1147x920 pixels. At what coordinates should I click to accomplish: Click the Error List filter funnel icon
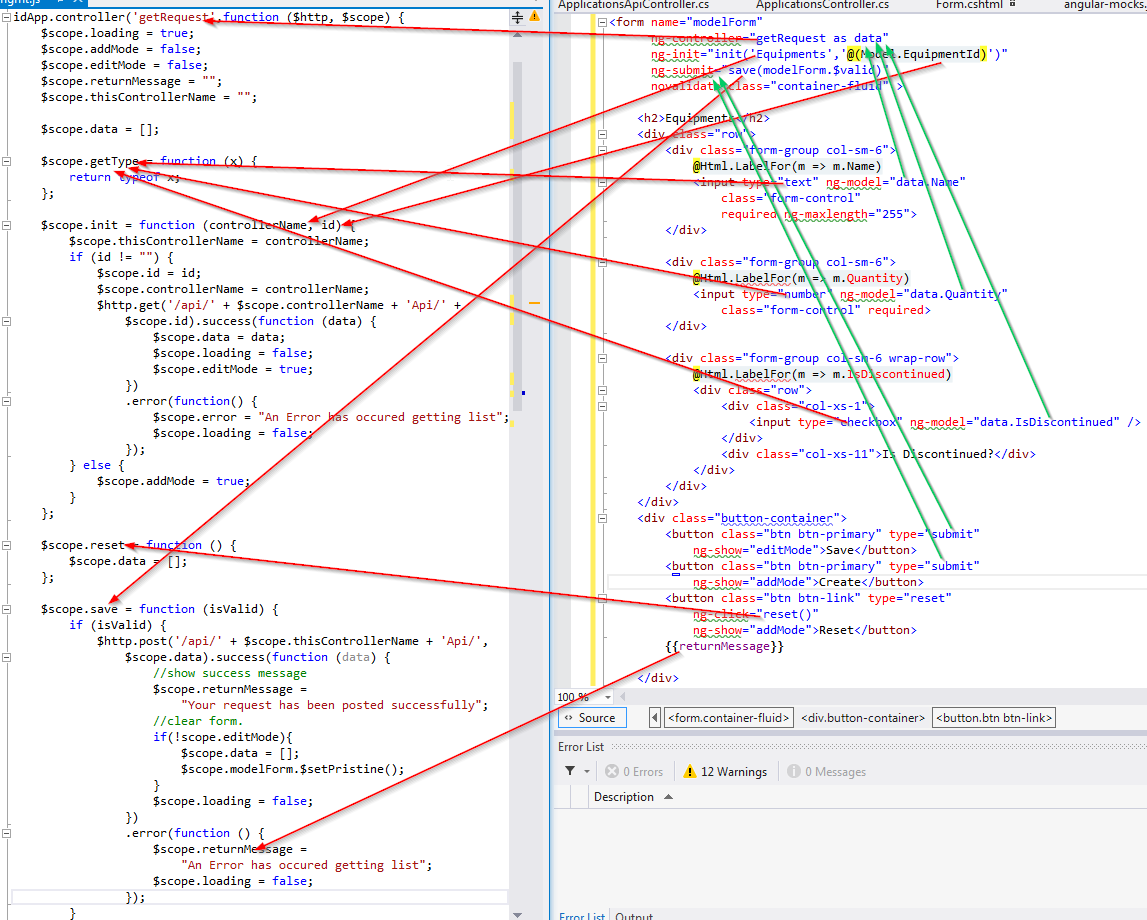[x=570, y=771]
